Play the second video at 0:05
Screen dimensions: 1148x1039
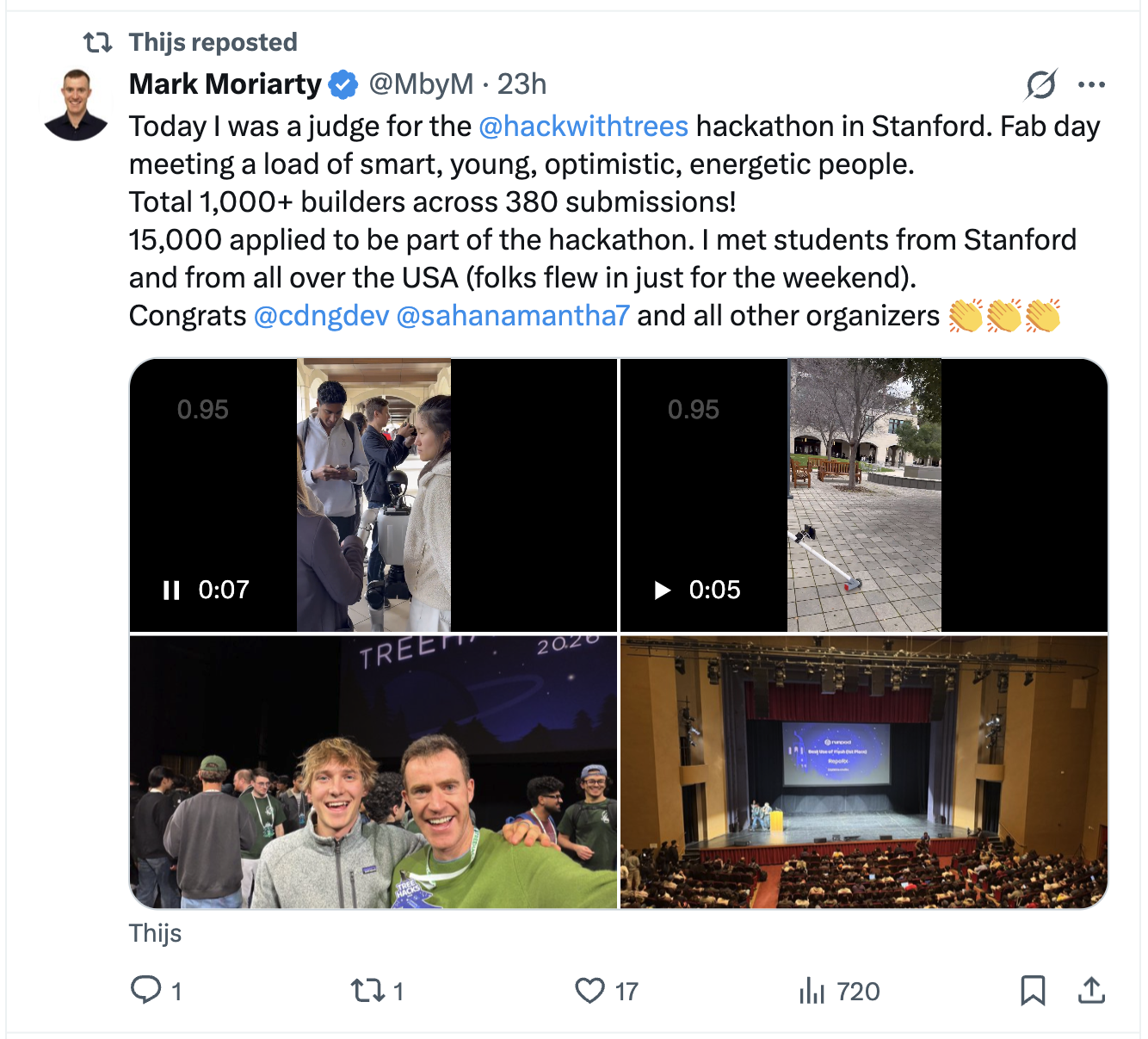(x=663, y=590)
